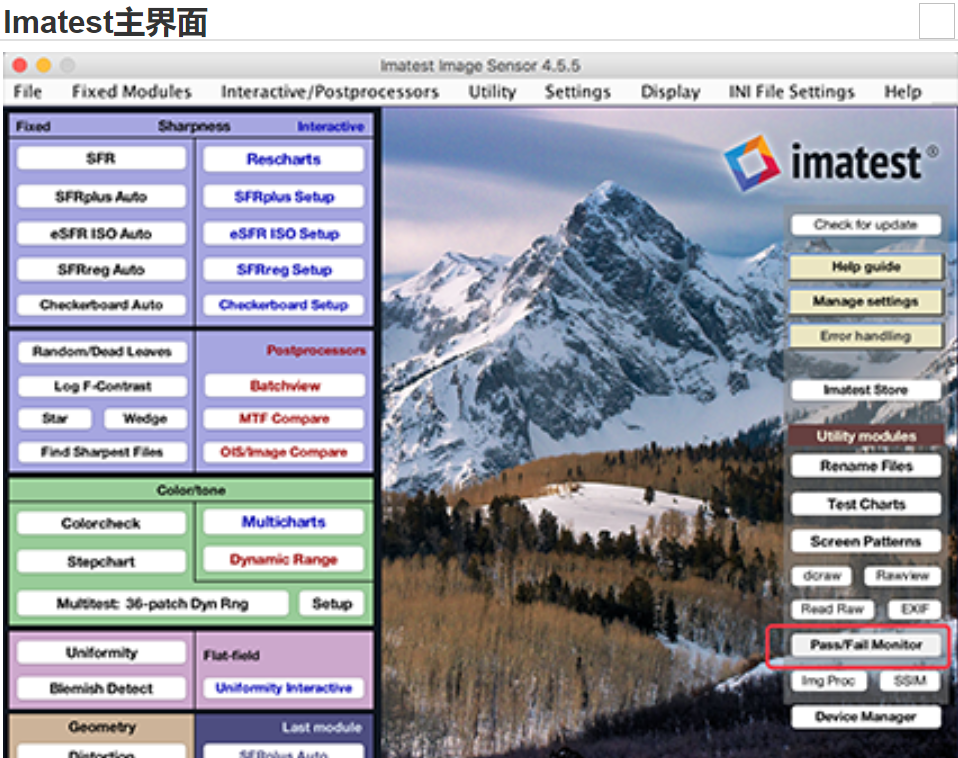The image size is (958, 758).
Task: Launch the Dynamic Range module
Action: pyautogui.click(x=283, y=560)
